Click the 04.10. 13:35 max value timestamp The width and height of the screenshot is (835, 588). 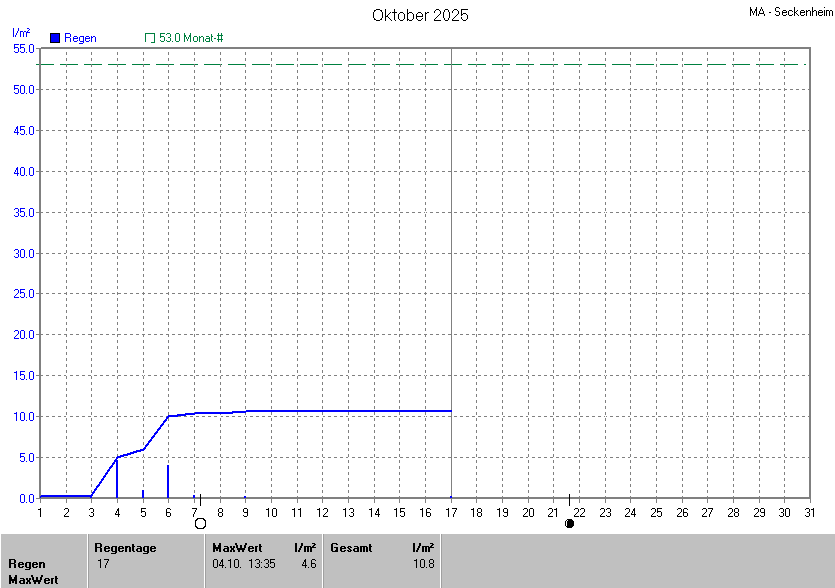pyautogui.click(x=244, y=564)
